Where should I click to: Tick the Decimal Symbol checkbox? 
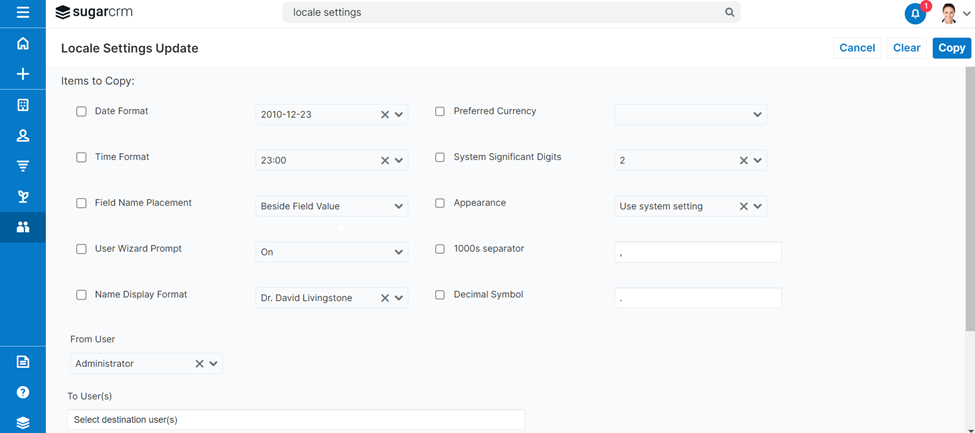tap(440, 295)
